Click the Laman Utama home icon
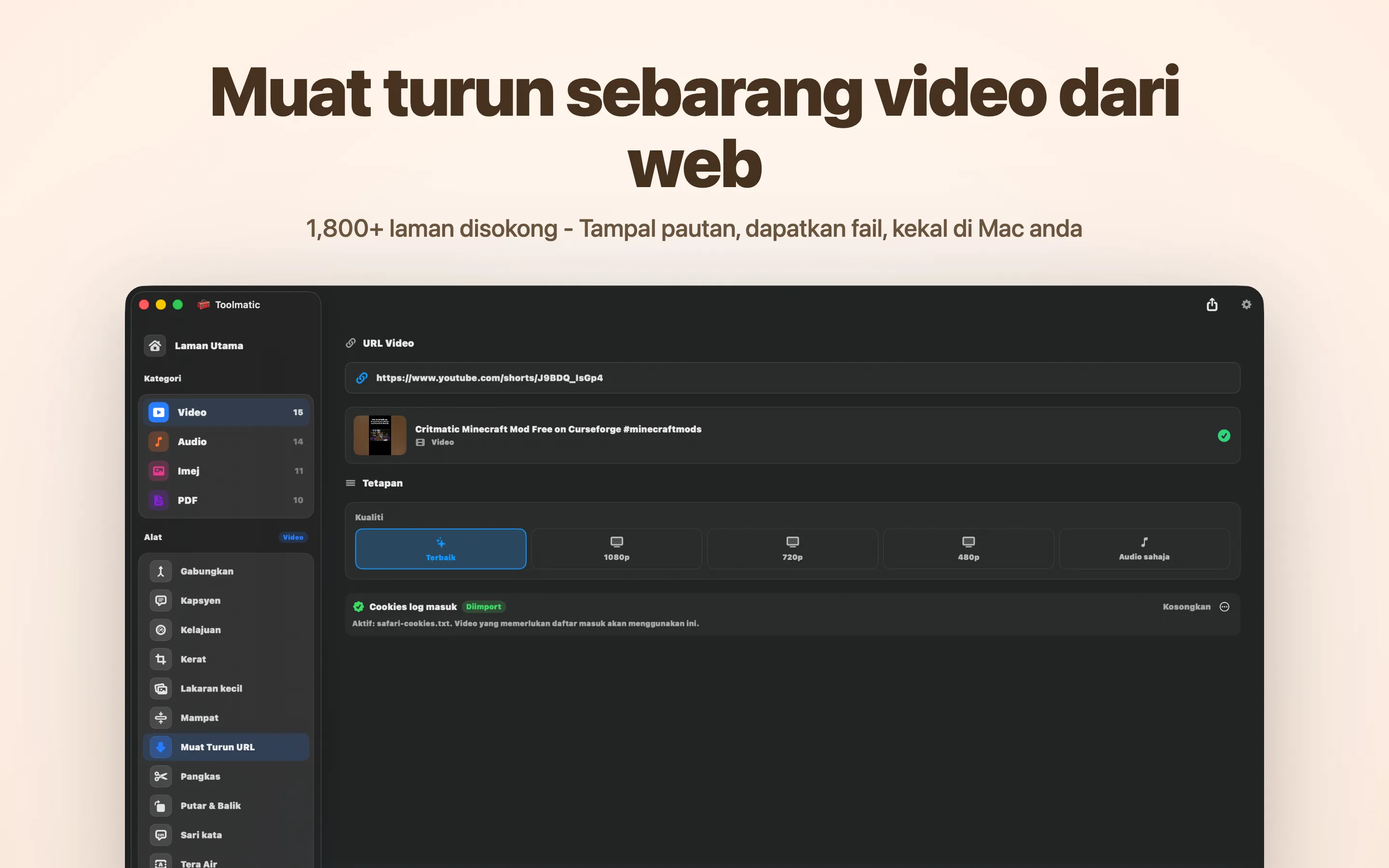The width and height of the screenshot is (1389, 868). click(155, 346)
